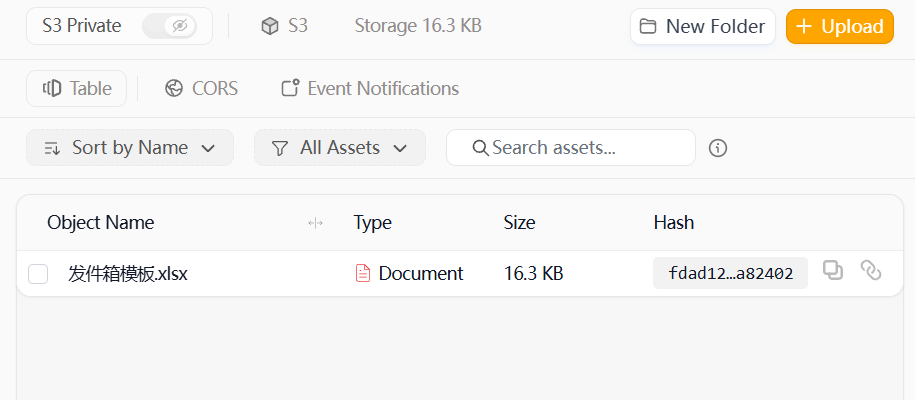Click the info icon beside search
The height and width of the screenshot is (400, 915).
(718, 148)
